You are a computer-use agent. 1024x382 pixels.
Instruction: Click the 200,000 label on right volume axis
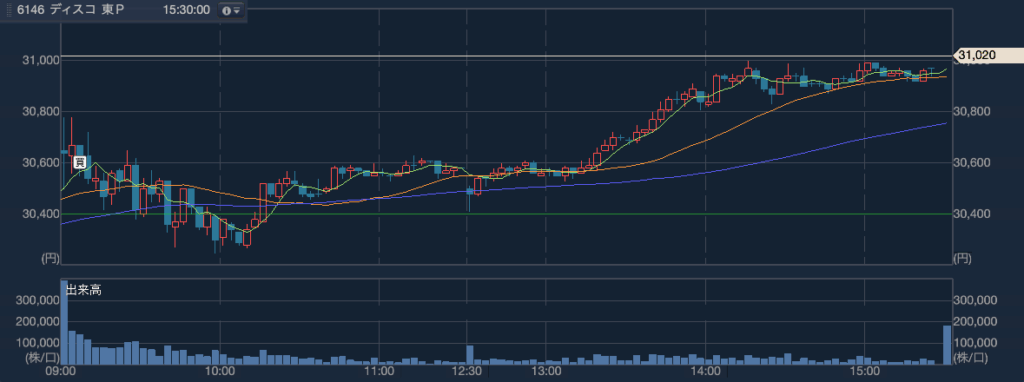pyautogui.click(x=976, y=321)
